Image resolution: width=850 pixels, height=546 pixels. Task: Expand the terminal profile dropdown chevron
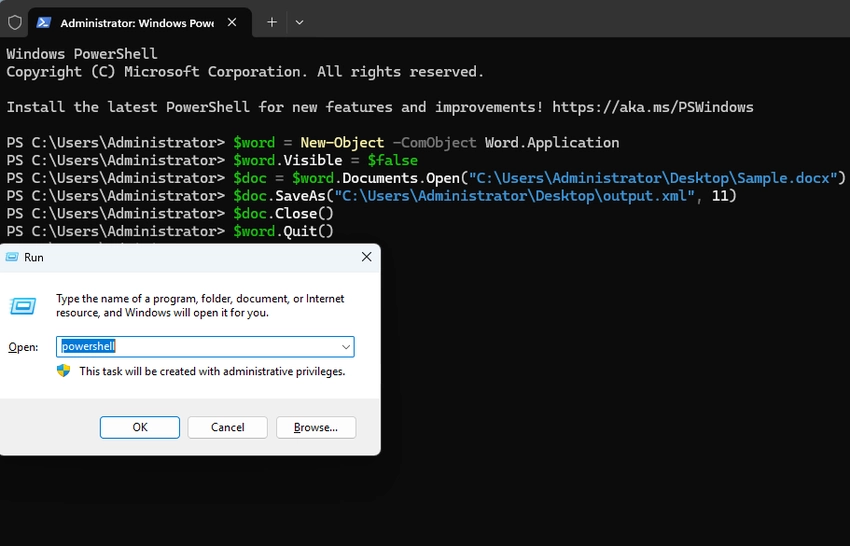pyautogui.click(x=299, y=22)
